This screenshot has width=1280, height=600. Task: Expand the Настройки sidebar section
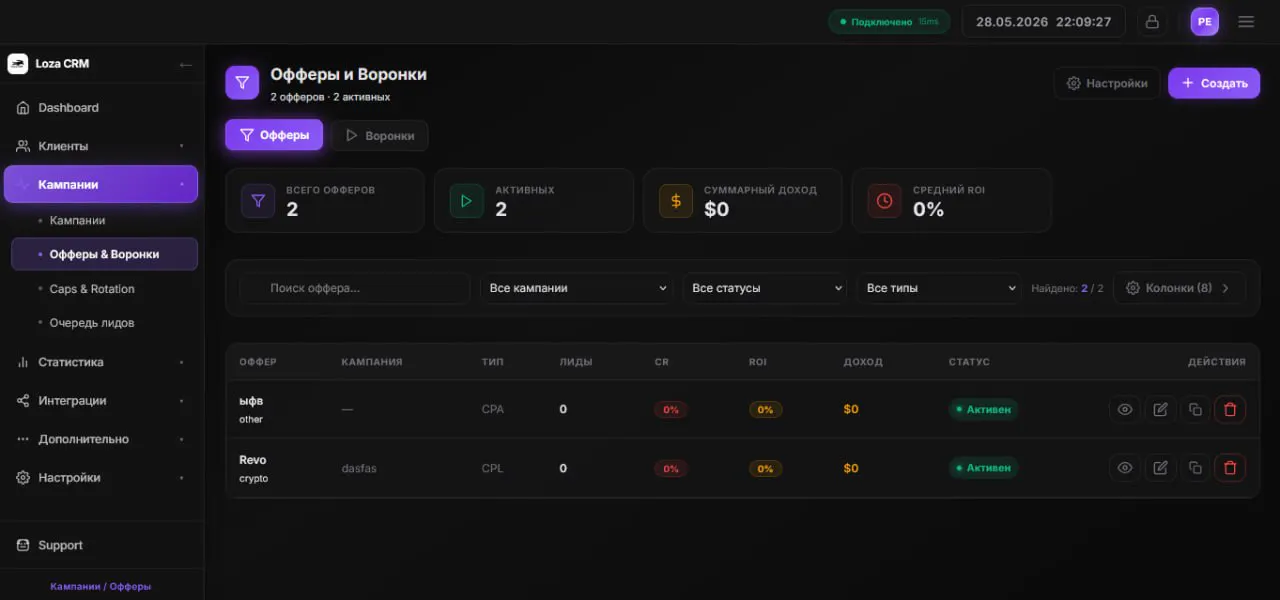101,477
